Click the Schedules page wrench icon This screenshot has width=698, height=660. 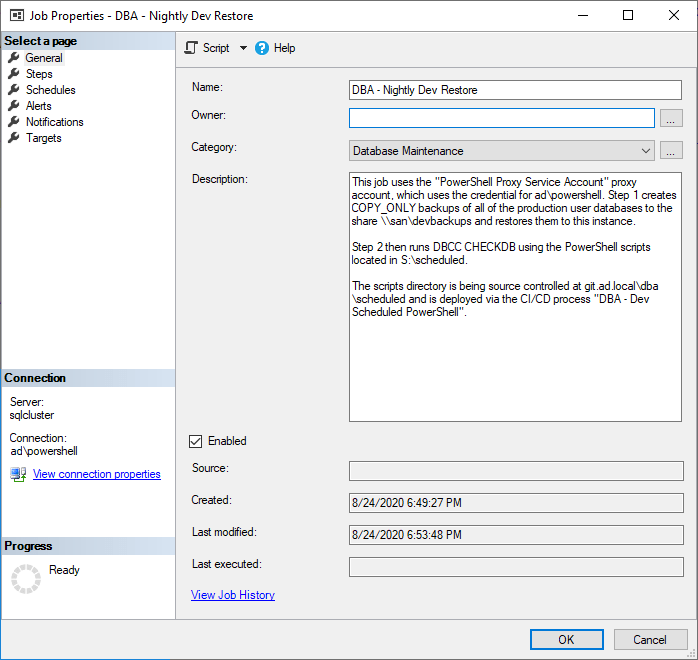click(14, 89)
